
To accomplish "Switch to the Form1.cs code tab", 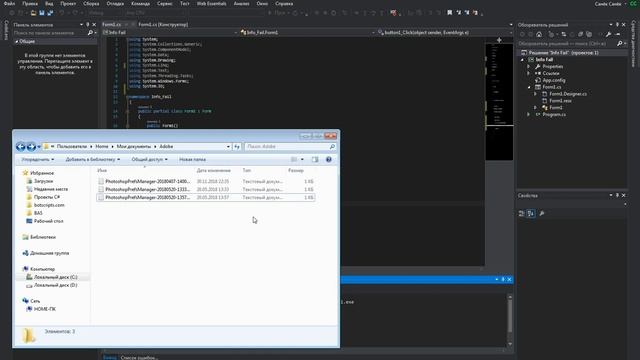I will coord(111,24).
